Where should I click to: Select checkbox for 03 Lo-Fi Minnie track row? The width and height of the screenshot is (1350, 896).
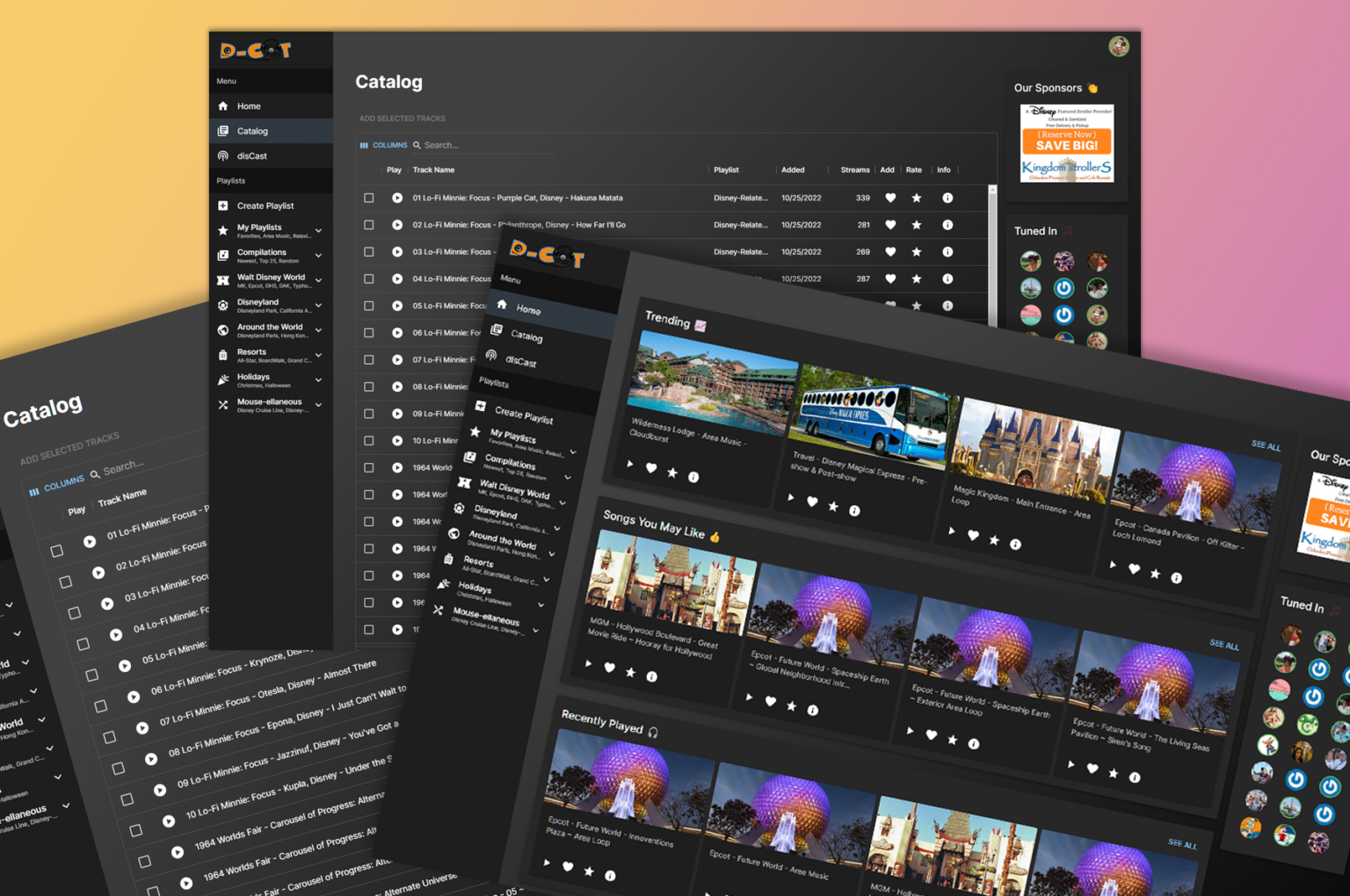[369, 252]
